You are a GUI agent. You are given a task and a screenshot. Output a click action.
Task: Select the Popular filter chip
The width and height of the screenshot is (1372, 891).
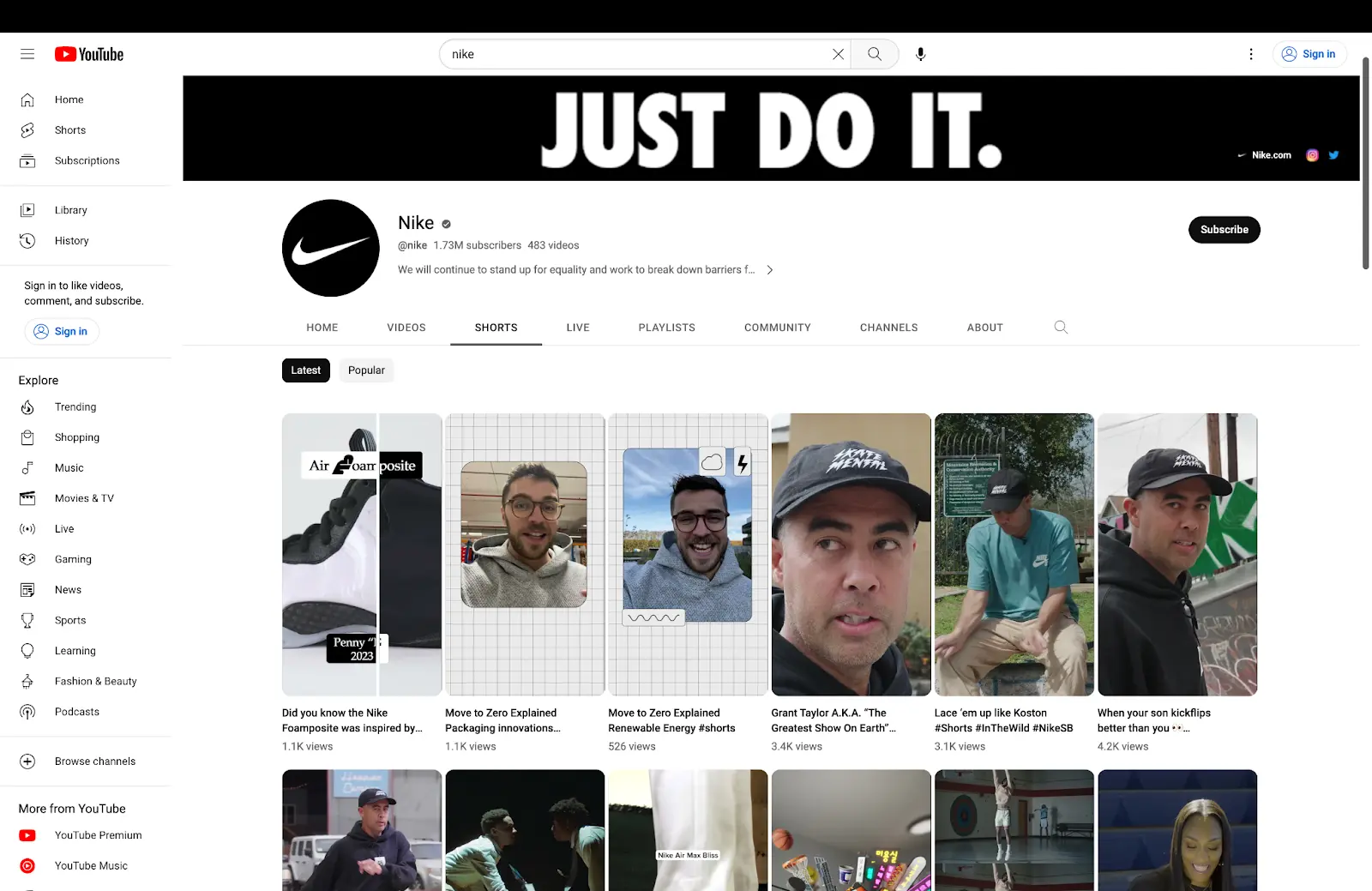(x=366, y=370)
